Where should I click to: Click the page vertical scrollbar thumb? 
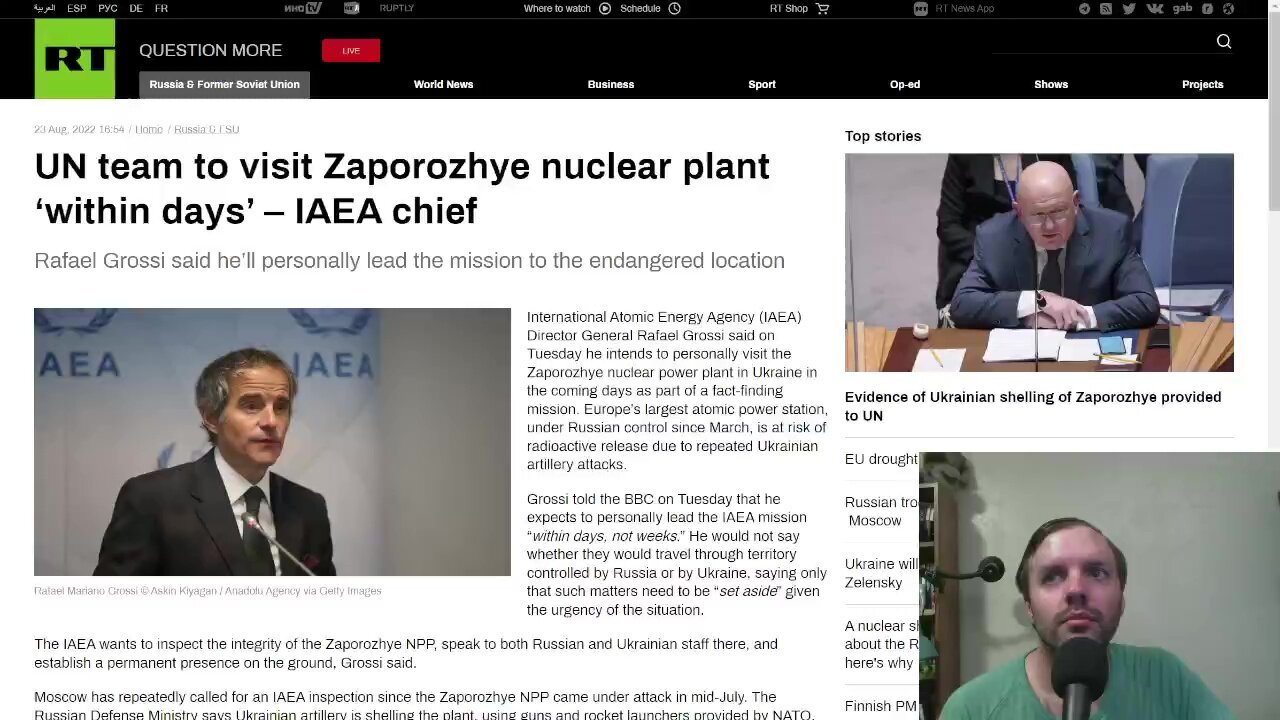[x=1273, y=110]
